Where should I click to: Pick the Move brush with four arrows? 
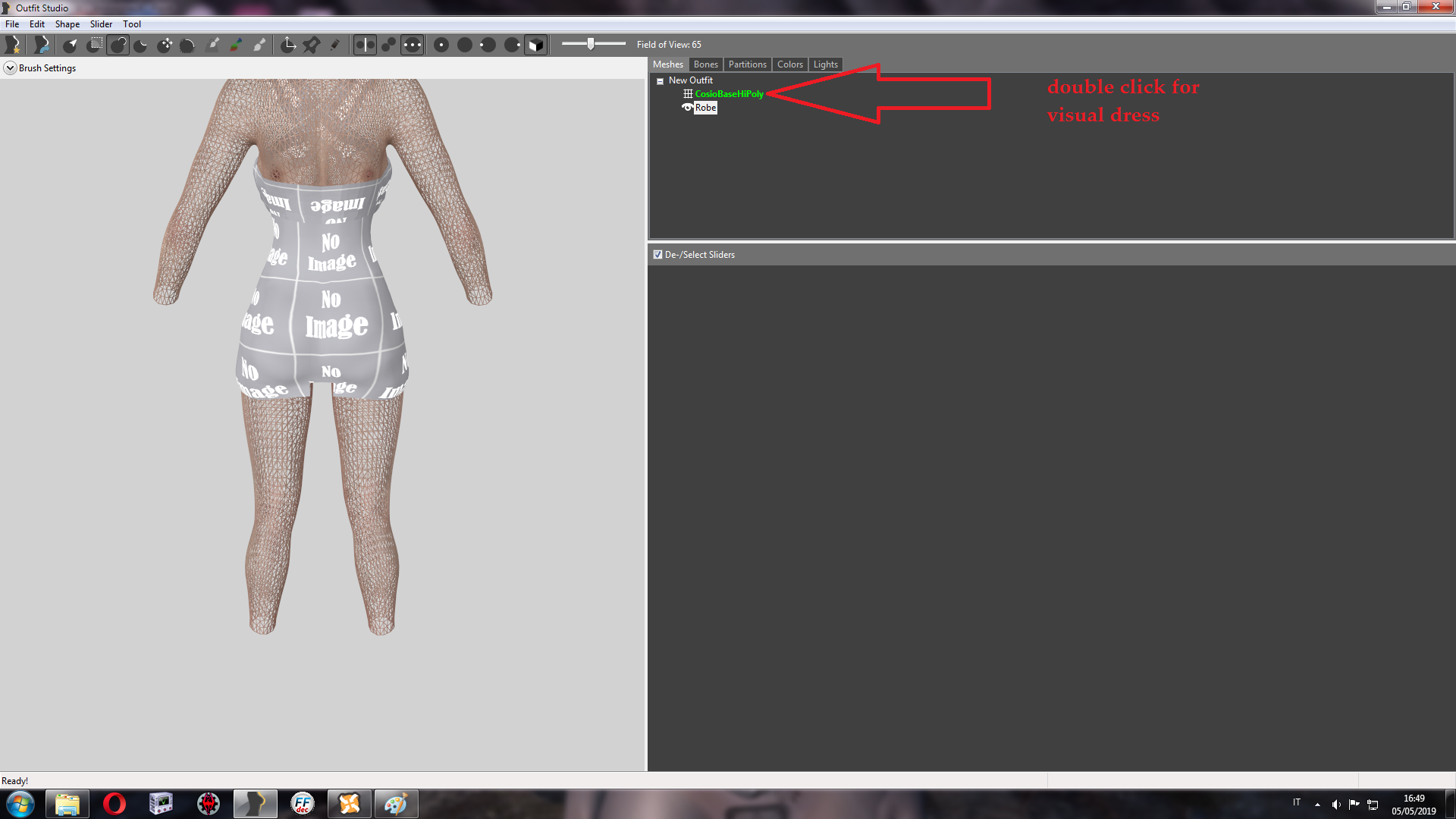[x=165, y=45]
